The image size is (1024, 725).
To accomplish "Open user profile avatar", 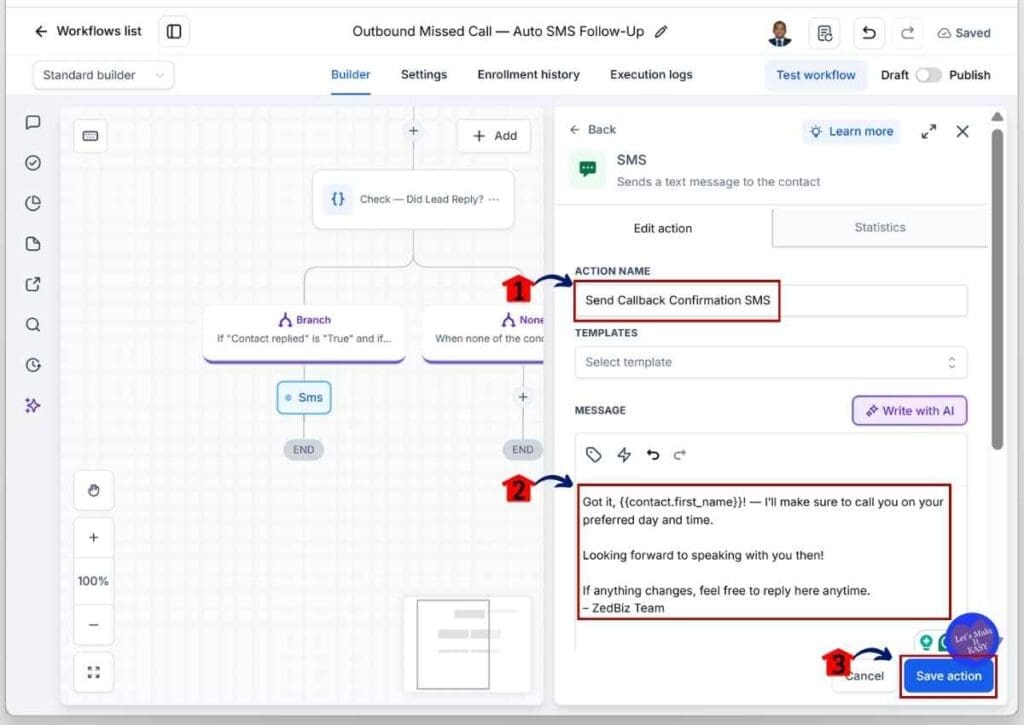I will pyautogui.click(x=780, y=33).
